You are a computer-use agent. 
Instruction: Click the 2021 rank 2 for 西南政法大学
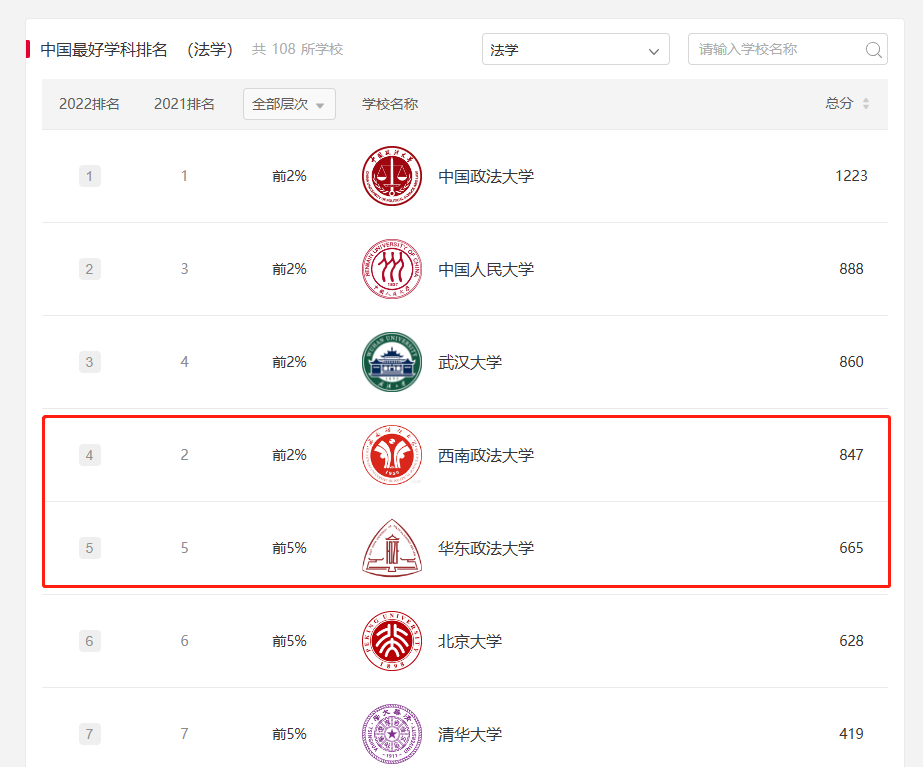click(184, 455)
